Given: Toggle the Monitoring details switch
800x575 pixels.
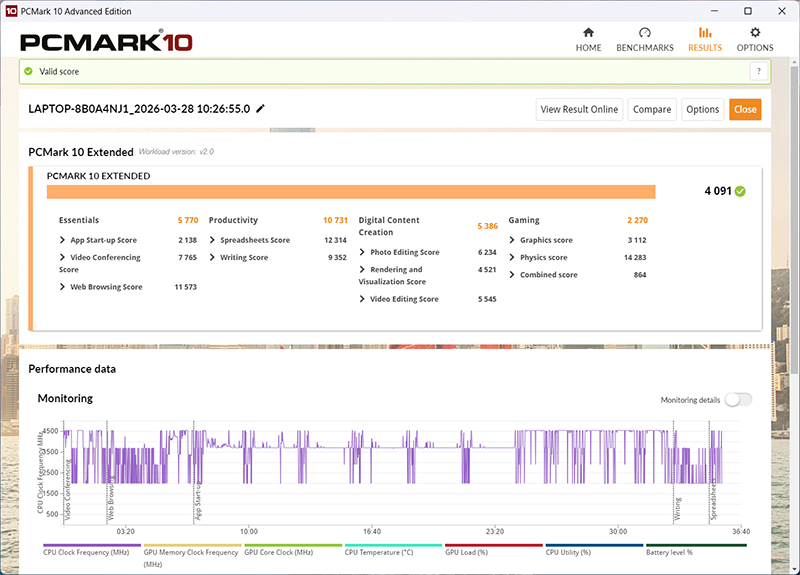Looking at the screenshot, I should 738,400.
